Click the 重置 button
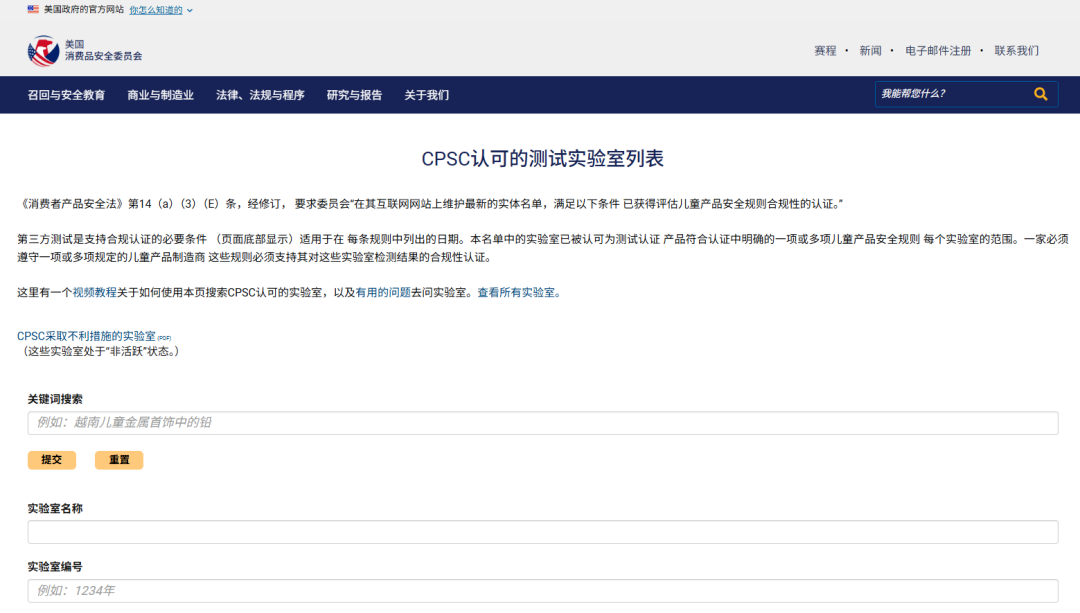This screenshot has height=613, width=1080. 119,459
